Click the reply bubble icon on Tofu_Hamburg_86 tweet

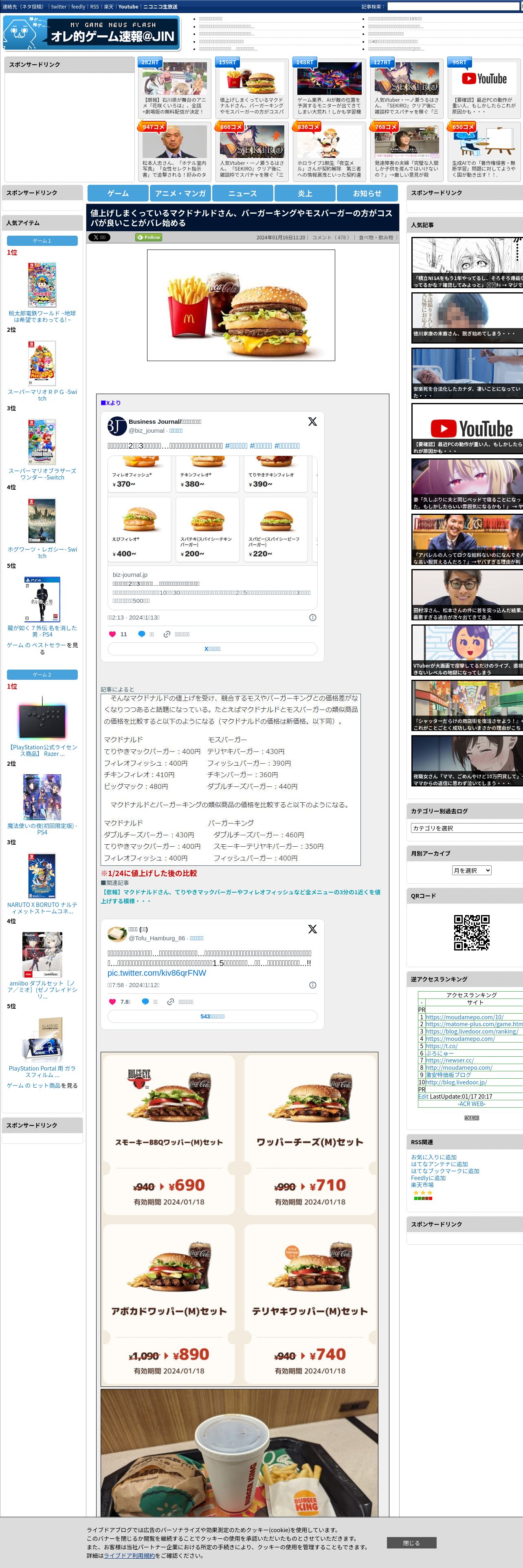click(x=145, y=1001)
